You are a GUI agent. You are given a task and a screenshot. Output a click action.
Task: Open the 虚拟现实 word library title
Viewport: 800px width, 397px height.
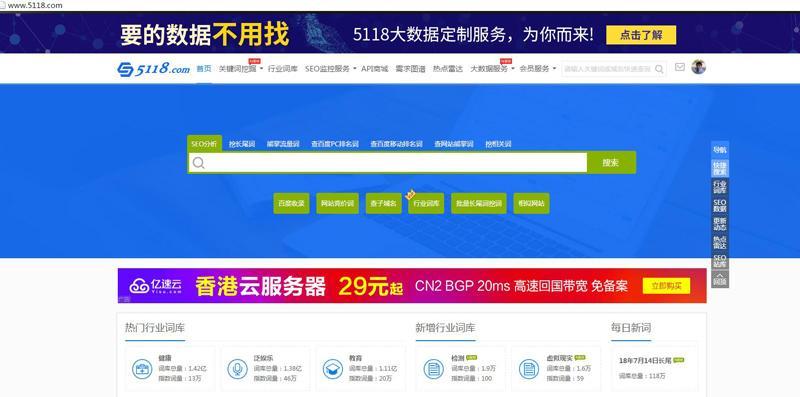point(560,358)
